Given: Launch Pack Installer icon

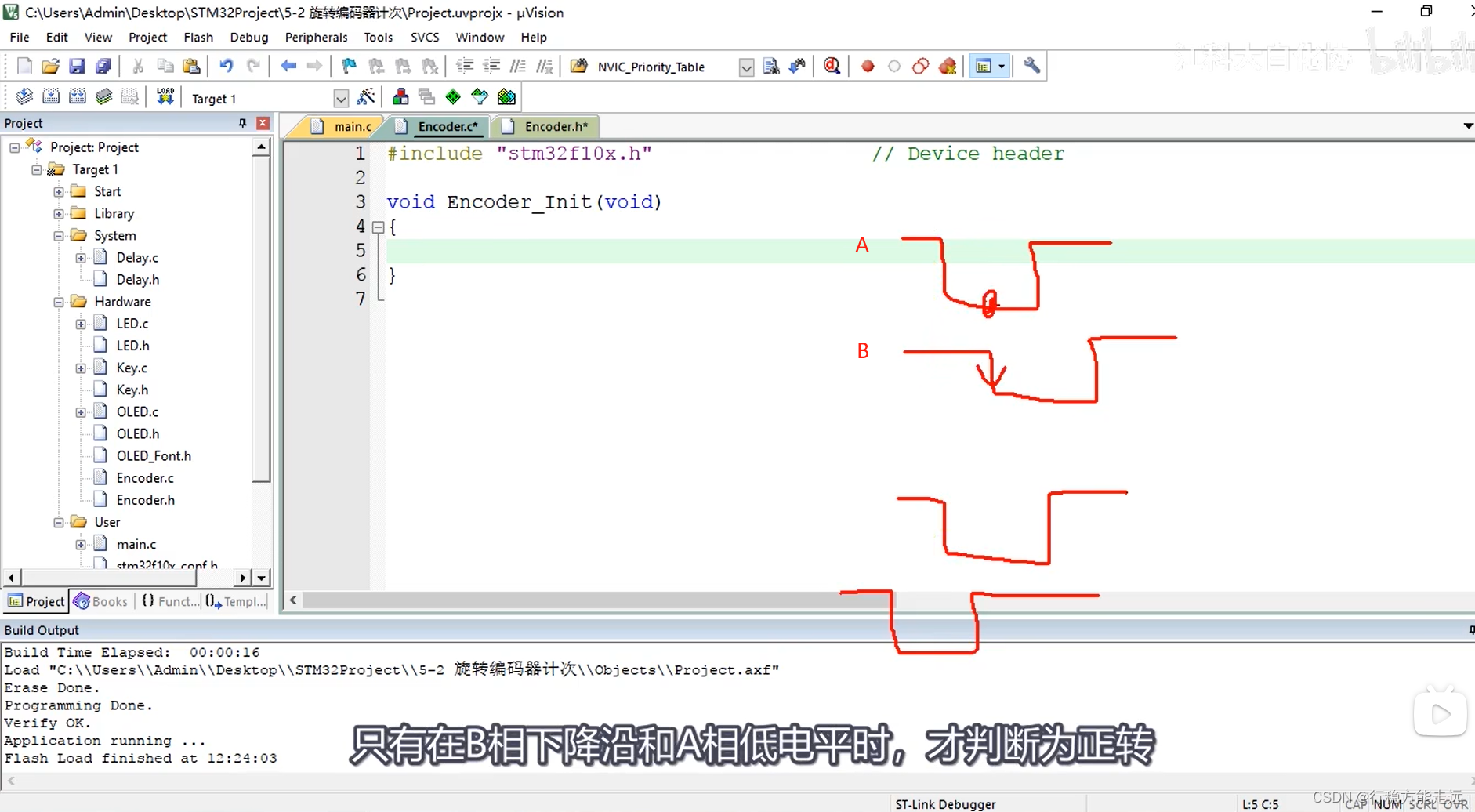Looking at the screenshot, I should [506, 97].
